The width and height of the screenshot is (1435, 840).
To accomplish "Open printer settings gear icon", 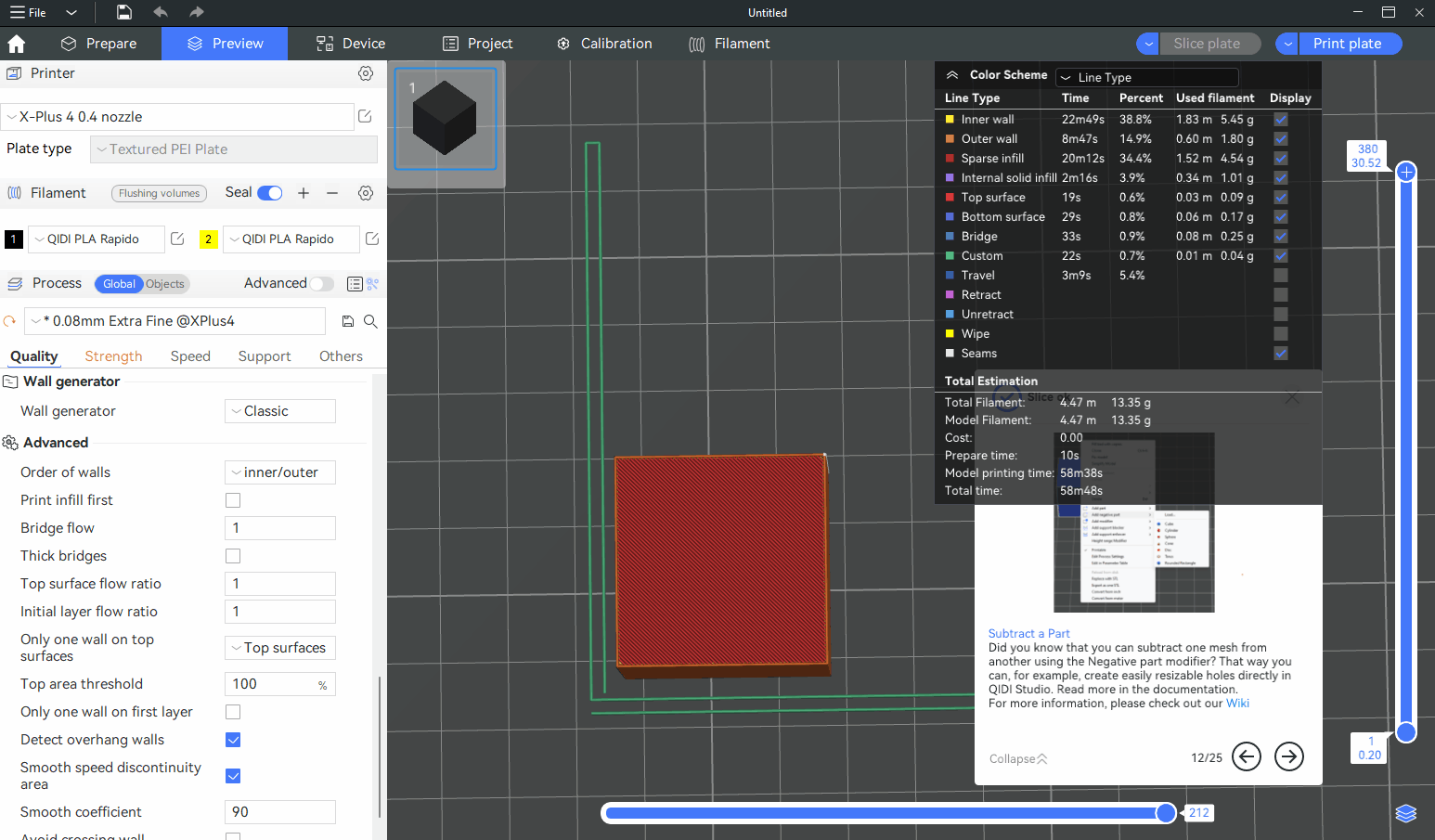I will pos(366,73).
